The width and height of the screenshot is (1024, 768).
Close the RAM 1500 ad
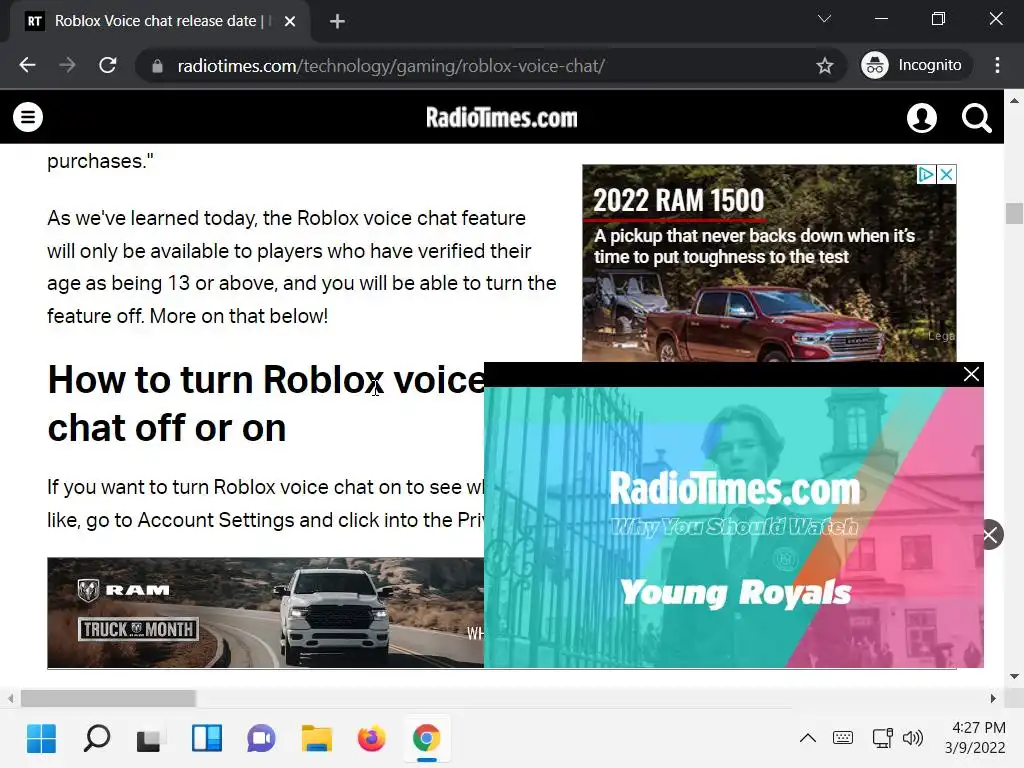pyautogui.click(x=946, y=174)
